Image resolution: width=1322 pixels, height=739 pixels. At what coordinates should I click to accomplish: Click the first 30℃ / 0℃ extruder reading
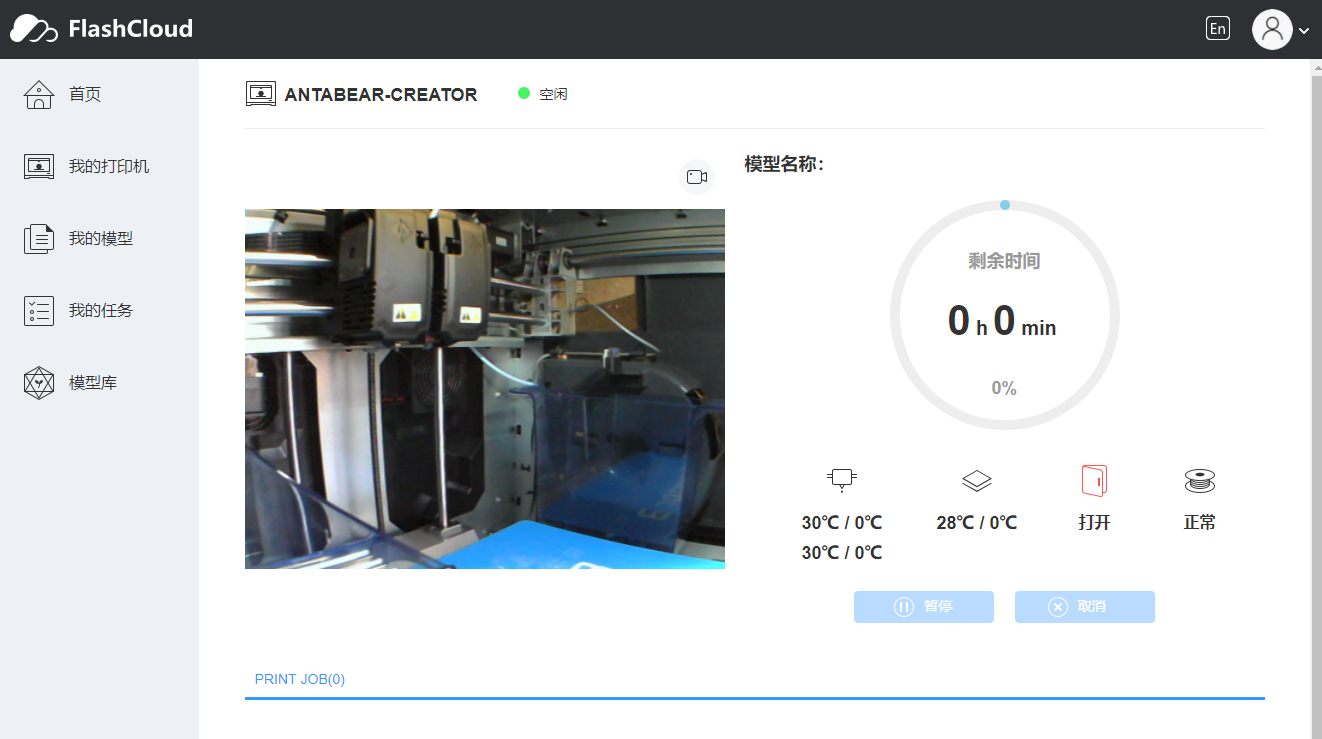[842, 523]
